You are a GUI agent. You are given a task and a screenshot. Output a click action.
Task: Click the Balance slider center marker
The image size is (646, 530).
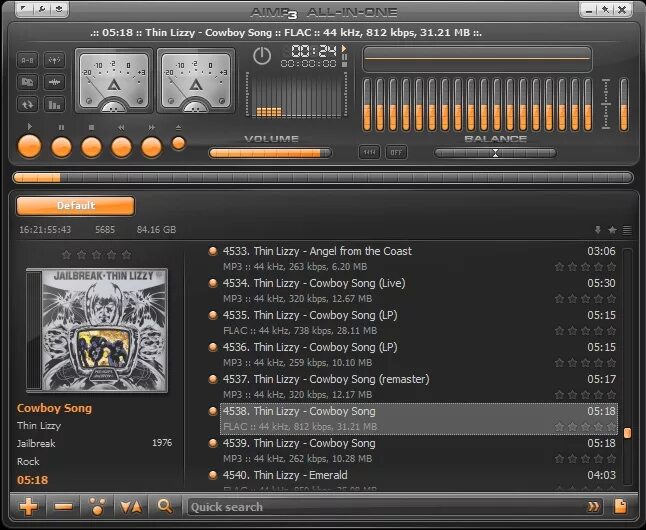tap(496, 153)
